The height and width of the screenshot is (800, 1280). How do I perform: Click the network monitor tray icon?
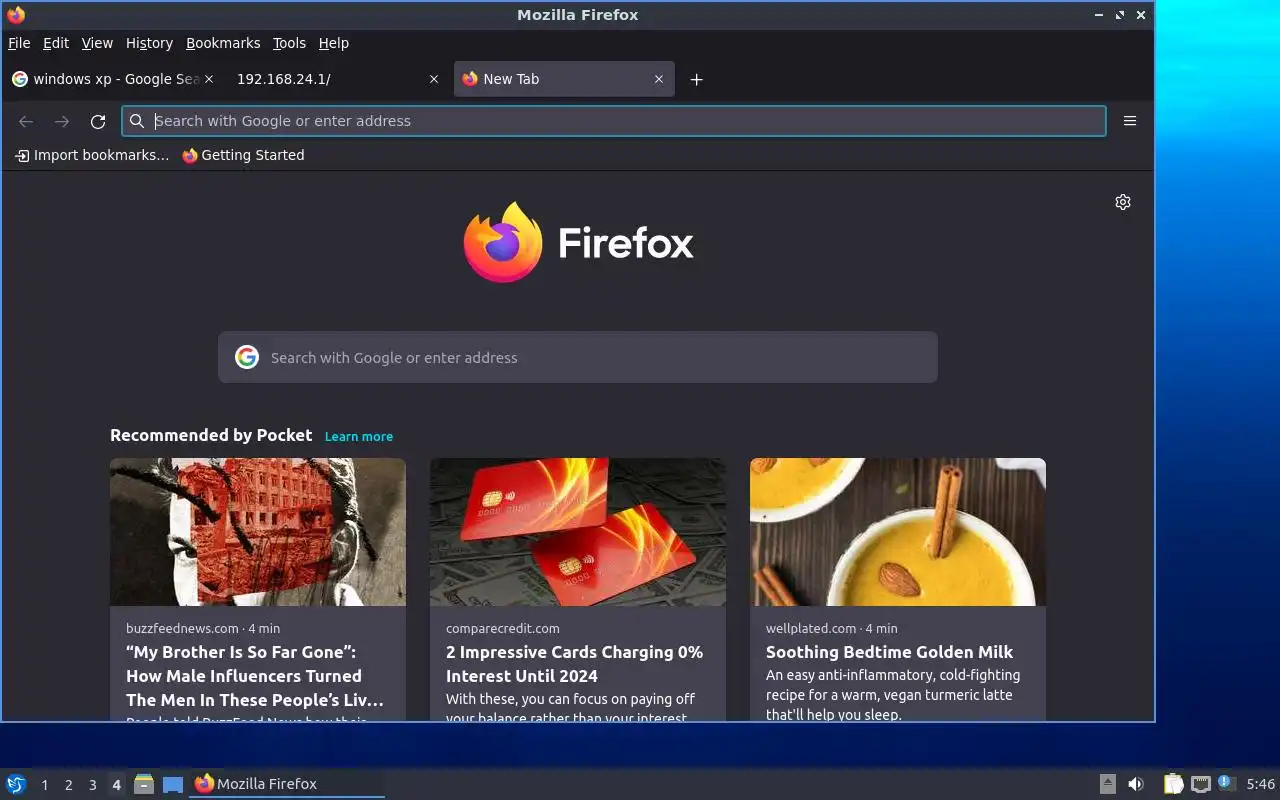1201,784
